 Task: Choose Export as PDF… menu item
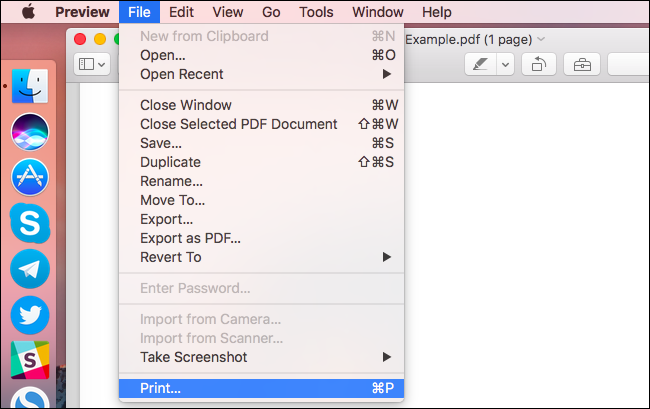[190, 238]
